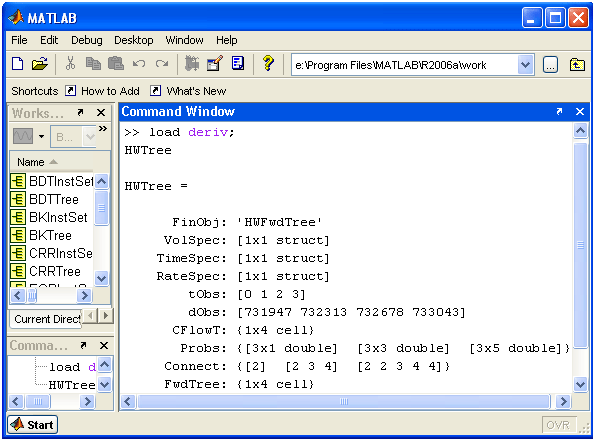Viewport: 595px width, 441px height.
Task: Switch to the Current Directory tab
Action: 46,319
